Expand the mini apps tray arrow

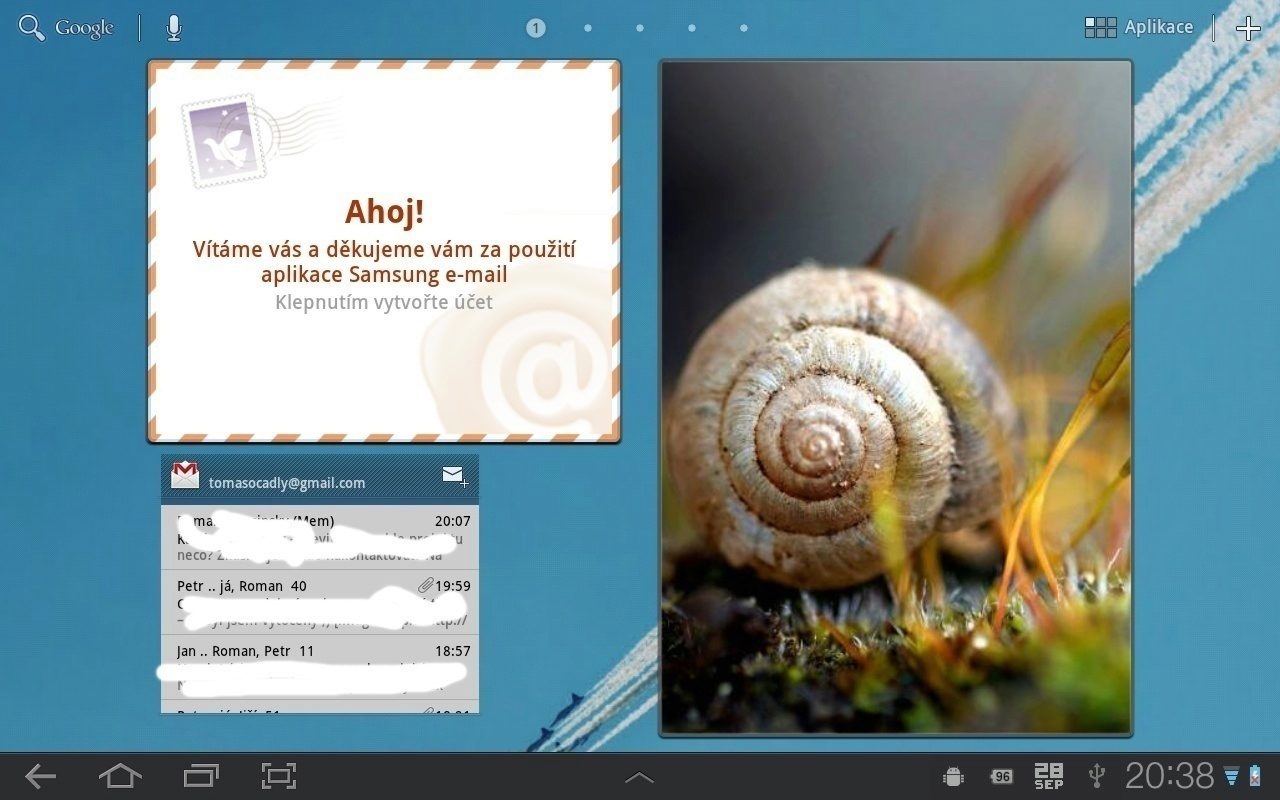639,777
